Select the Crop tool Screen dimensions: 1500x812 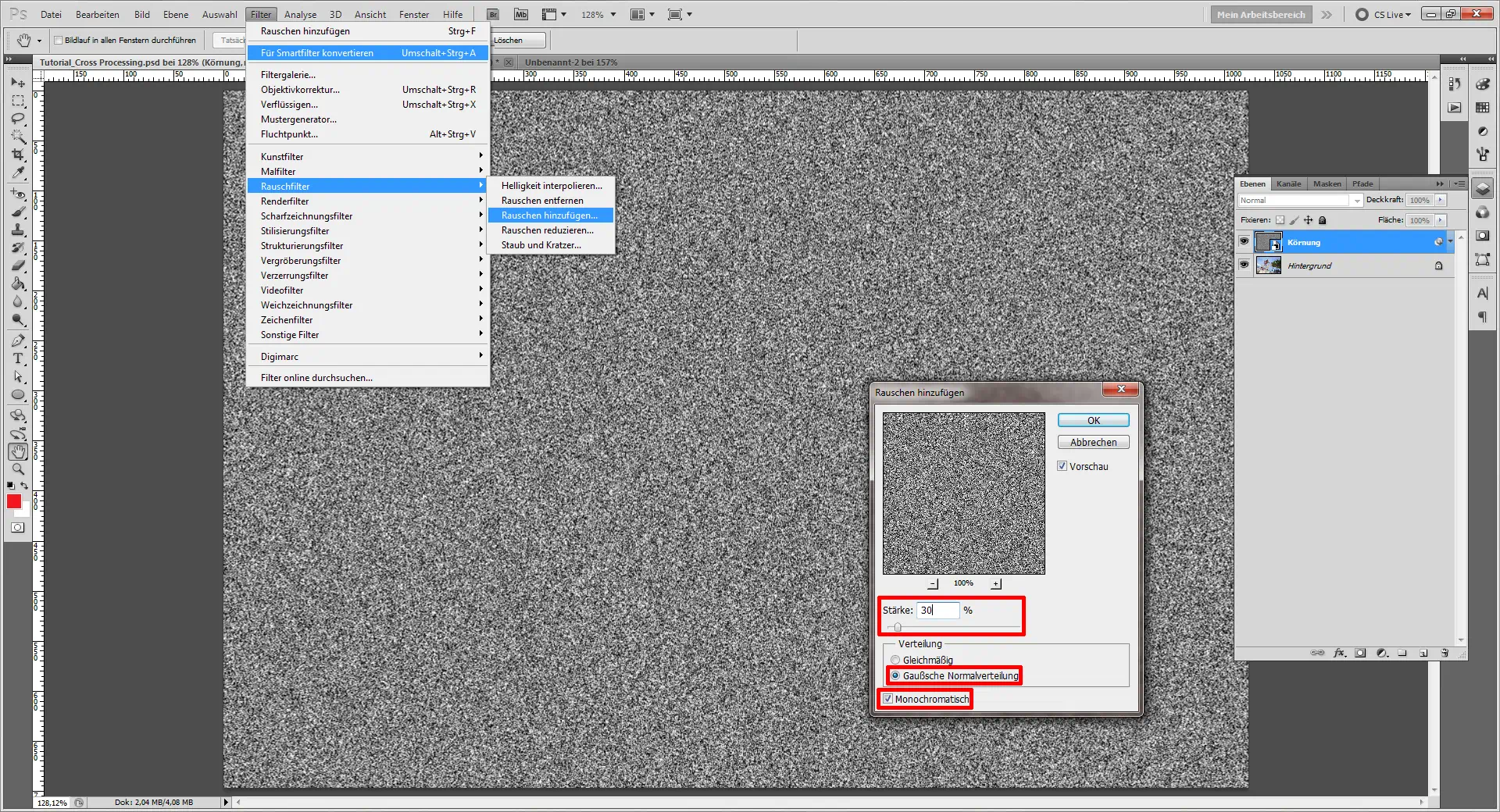pyautogui.click(x=18, y=155)
